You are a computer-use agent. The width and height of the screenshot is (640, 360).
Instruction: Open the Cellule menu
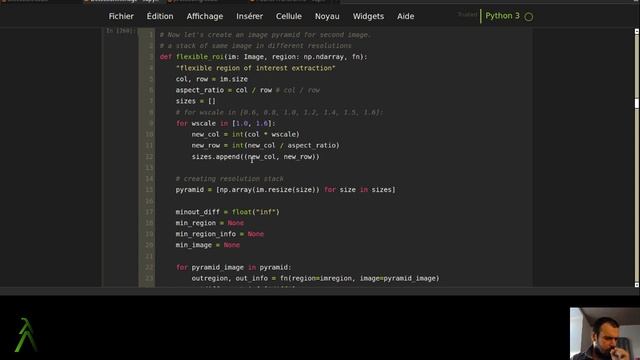pyautogui.click(x=289, y=16)
